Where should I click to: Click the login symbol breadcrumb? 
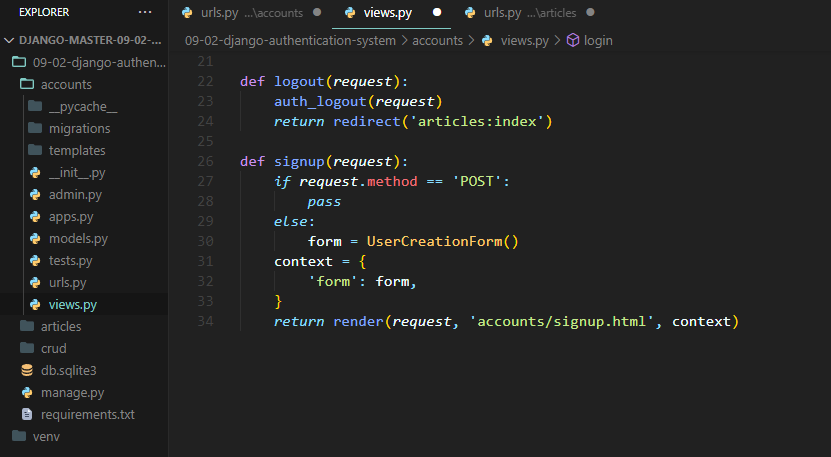point(598,41)
